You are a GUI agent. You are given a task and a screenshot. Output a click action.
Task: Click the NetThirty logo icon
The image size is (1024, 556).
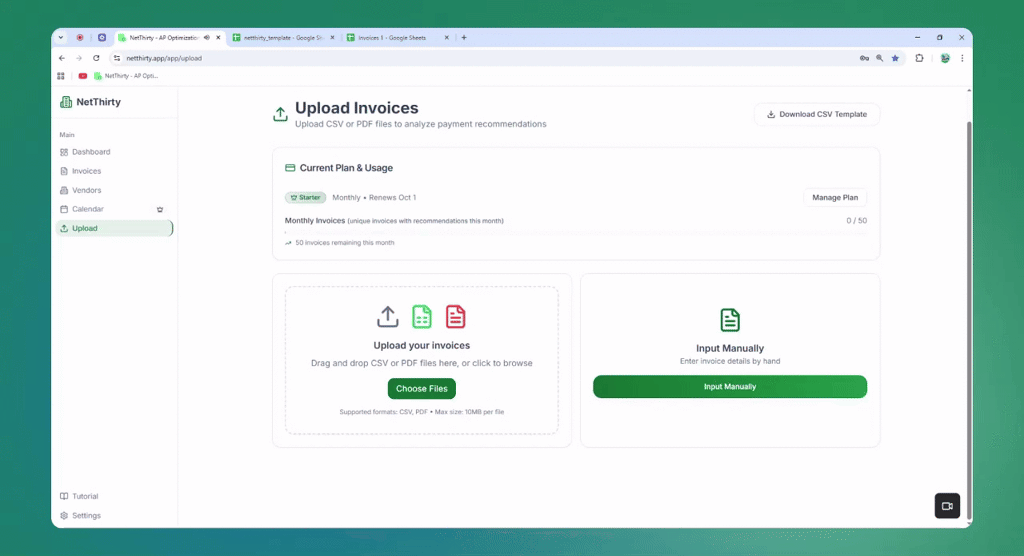[x=66, y=102]
